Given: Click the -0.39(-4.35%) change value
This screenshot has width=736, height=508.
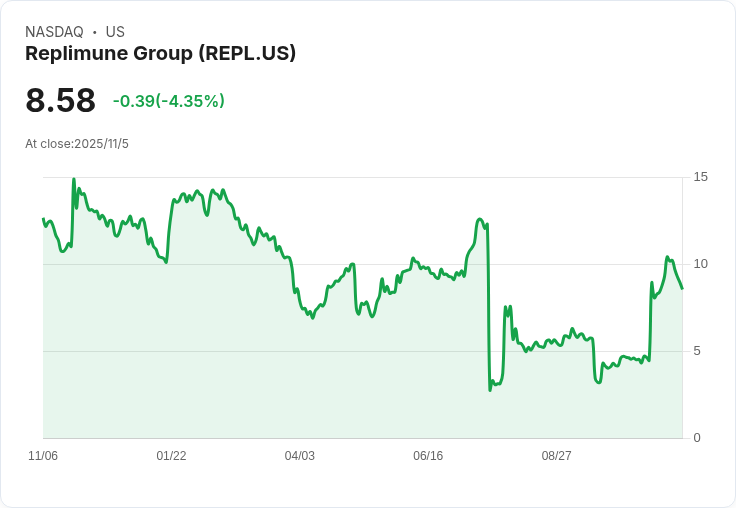Looking at the screenshot, I should point(168,101).
